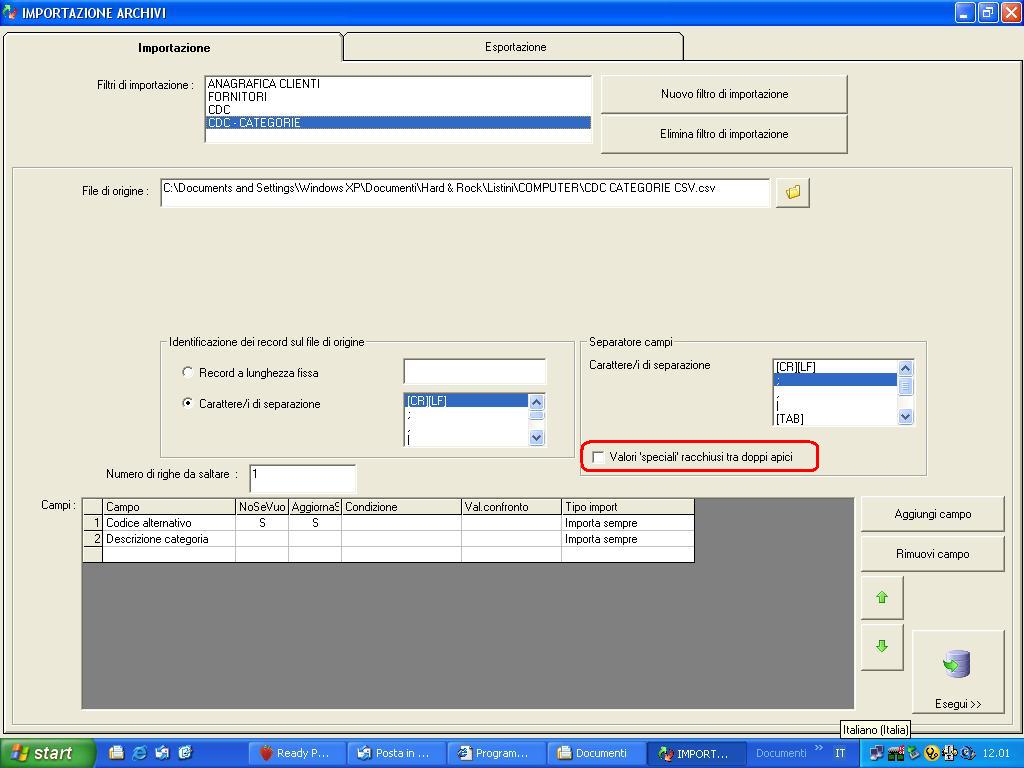Switch to the Esportazione tab
The image size is (1024, 768).
(515, 47)
